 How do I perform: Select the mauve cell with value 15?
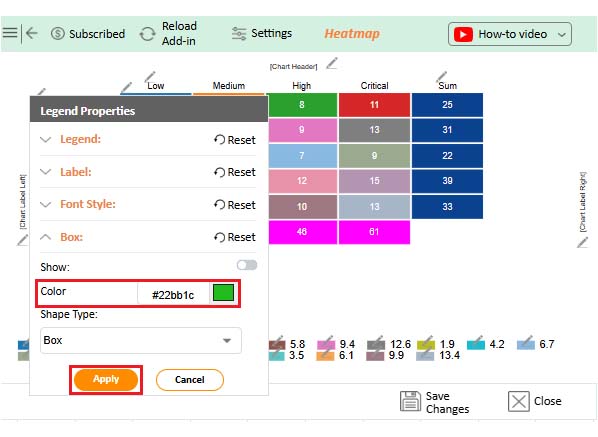[375, 181]
